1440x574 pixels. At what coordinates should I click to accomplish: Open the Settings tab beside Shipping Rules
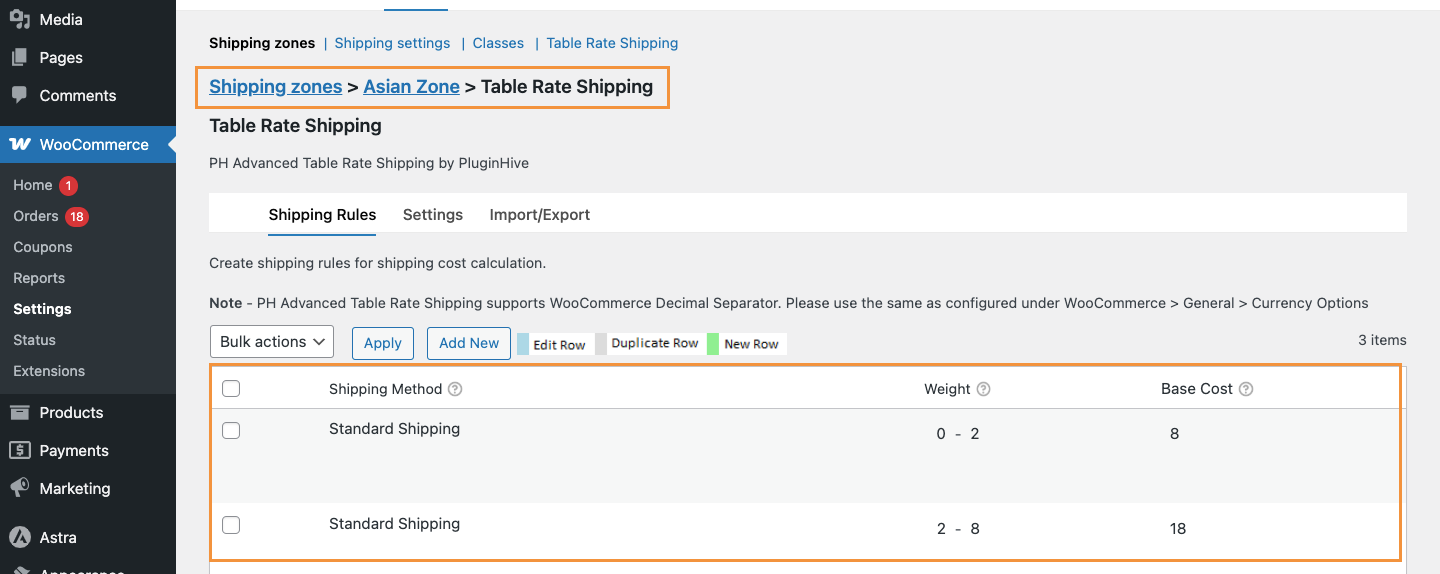point(432,215)
